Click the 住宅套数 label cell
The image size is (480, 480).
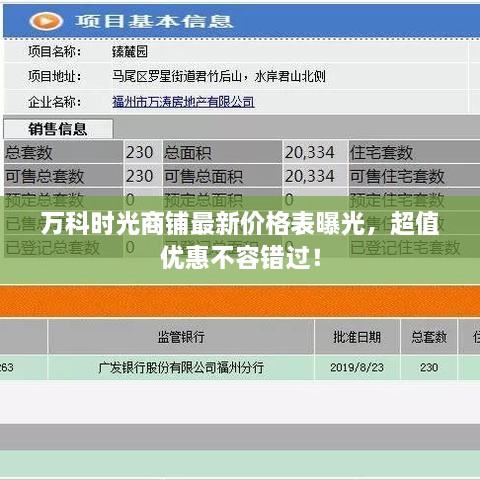tap(414, 152)
